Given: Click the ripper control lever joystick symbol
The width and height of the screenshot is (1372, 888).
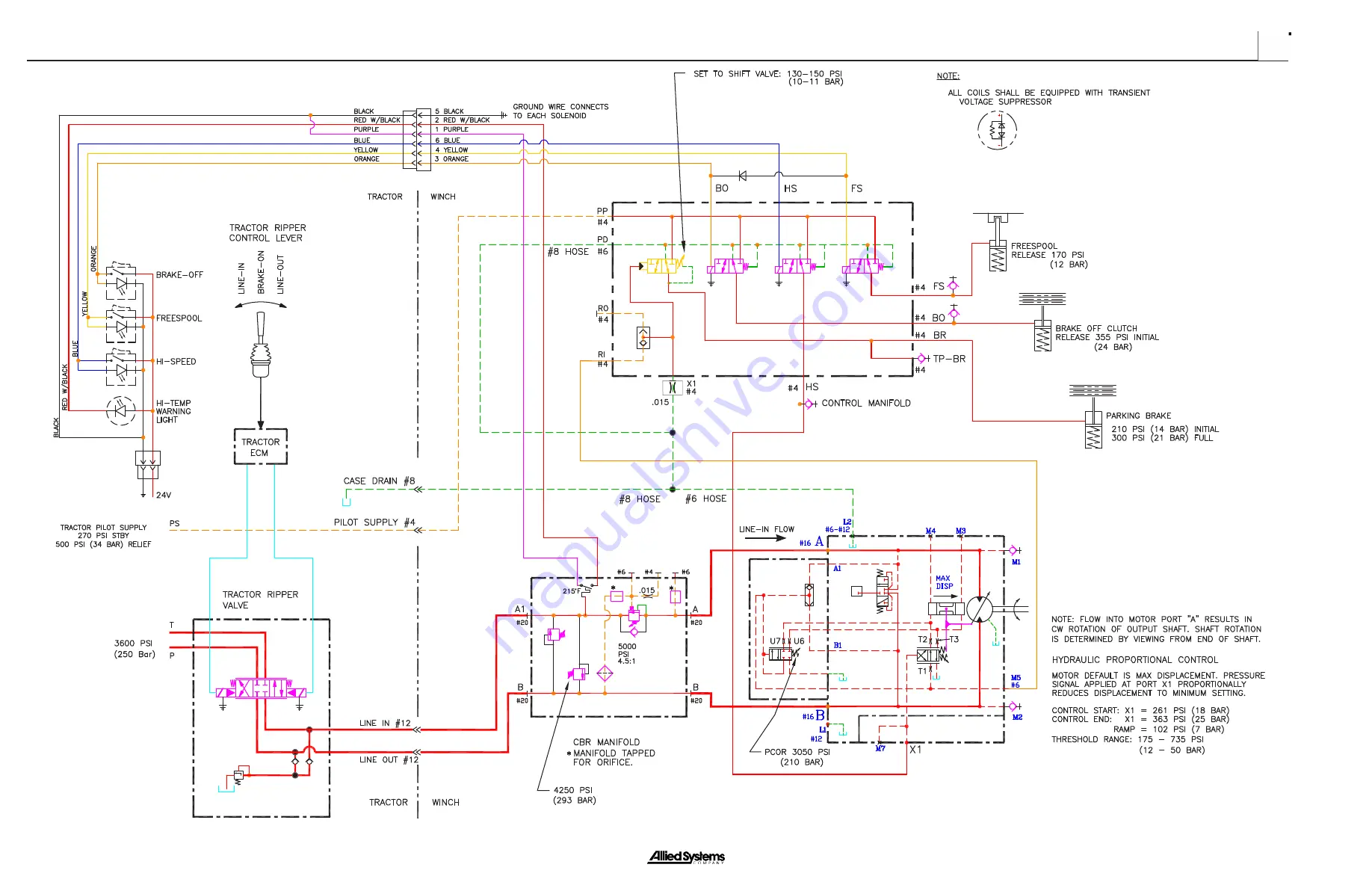Looking at the screenshot, I should 260,345.
